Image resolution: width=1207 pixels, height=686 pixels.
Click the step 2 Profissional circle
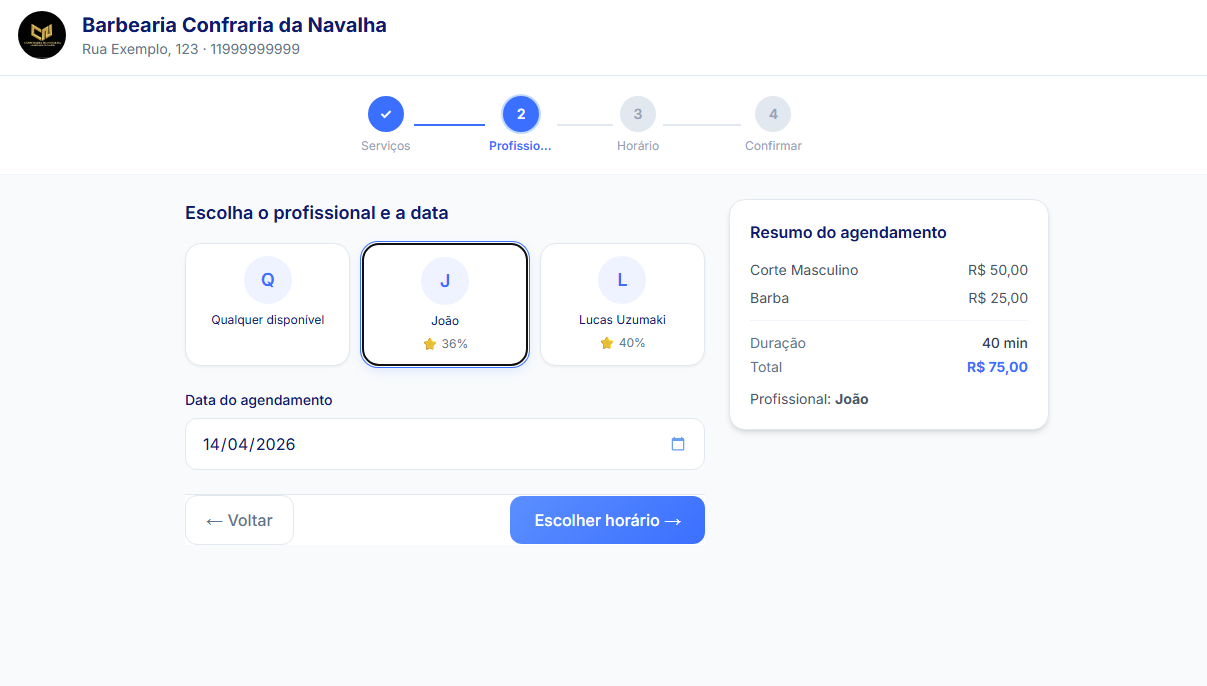pos(521,114)
